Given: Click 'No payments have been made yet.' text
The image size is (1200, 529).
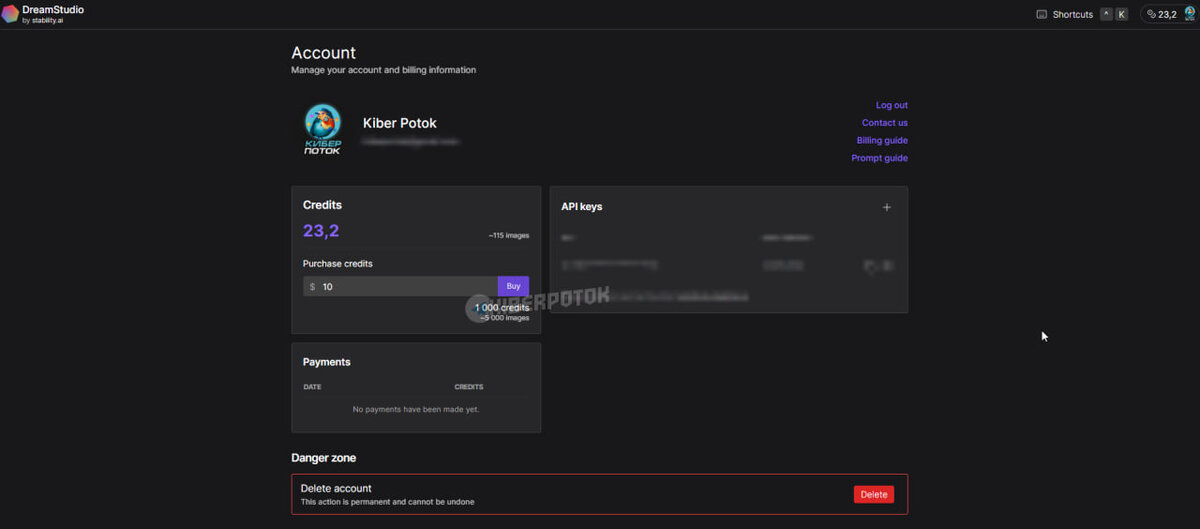Looking at the screenshot, I should click(x=416, y=409).
